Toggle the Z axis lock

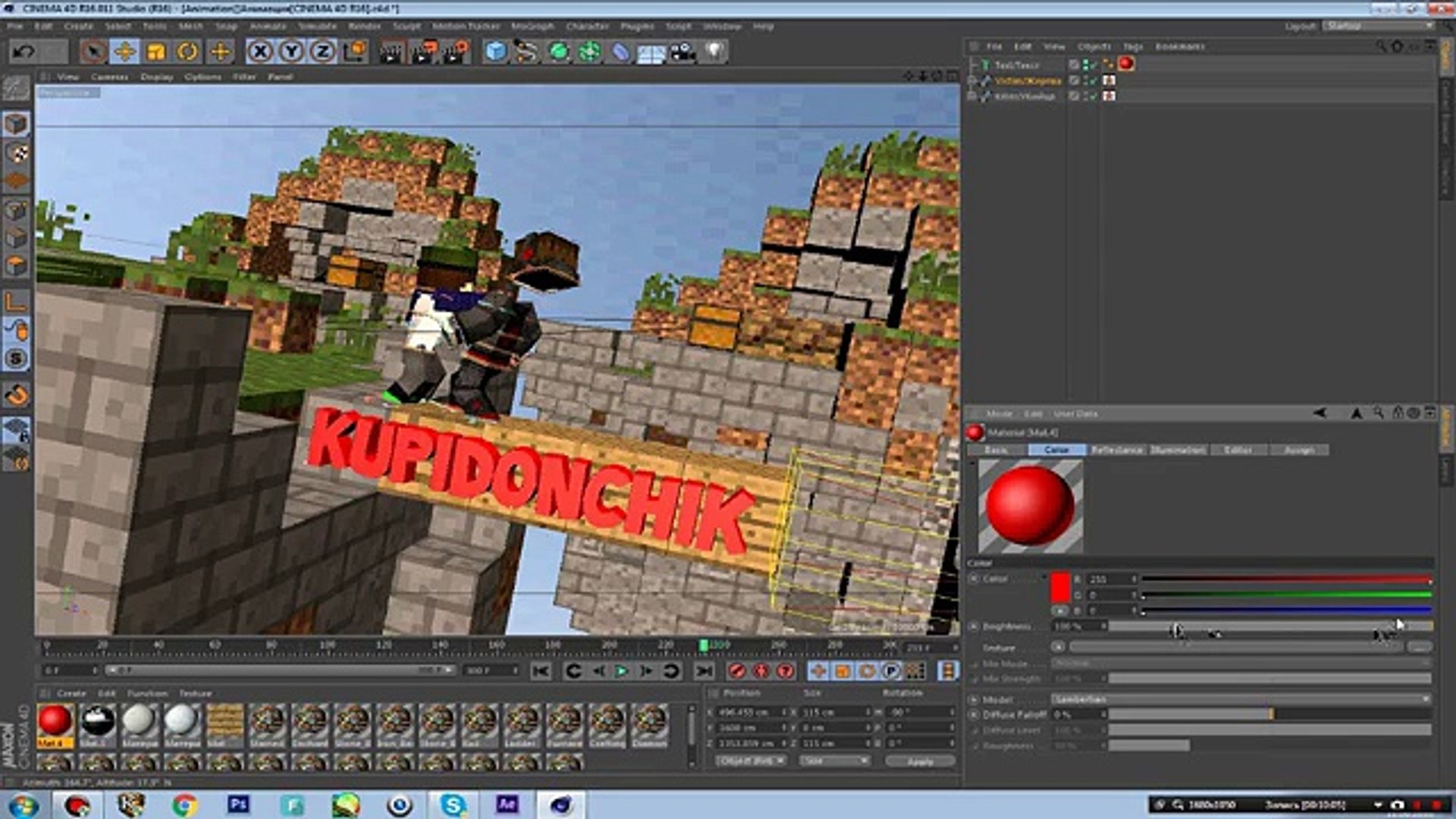[323, 52]
